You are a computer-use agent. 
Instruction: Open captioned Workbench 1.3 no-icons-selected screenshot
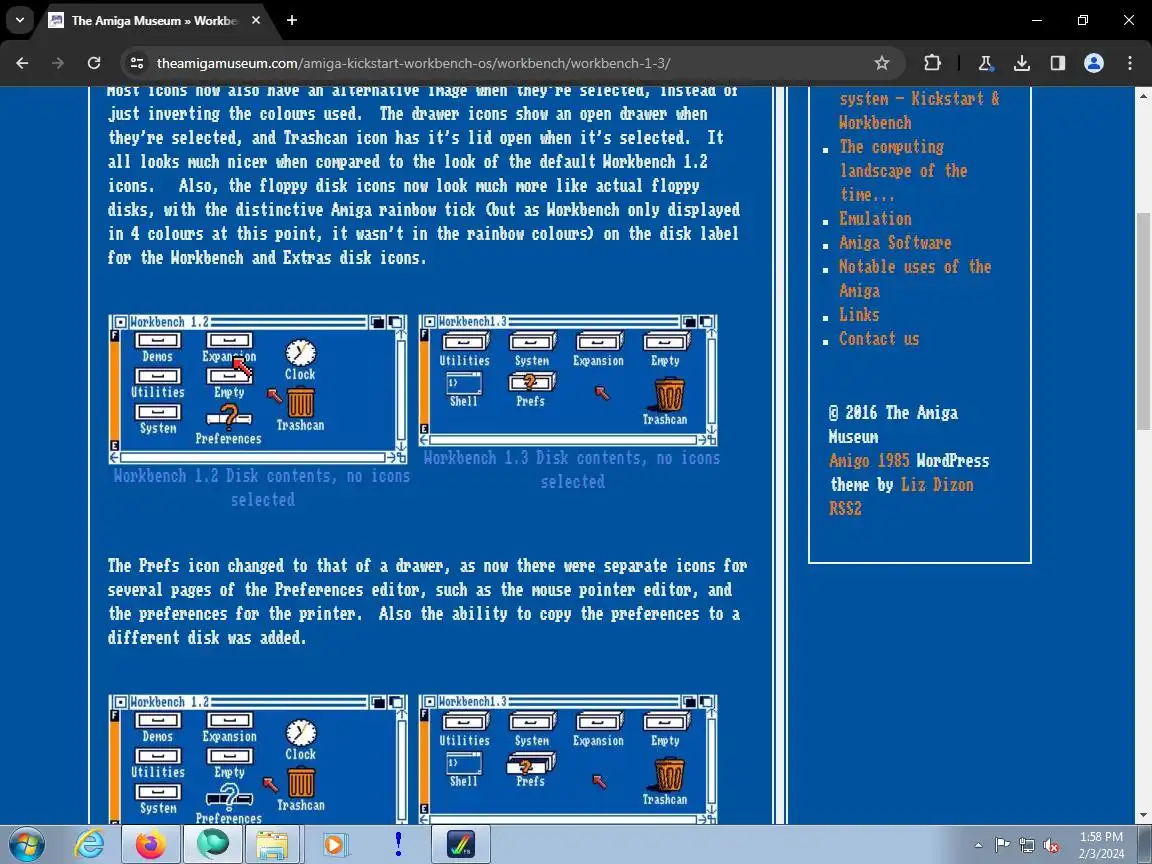point(568,381)
